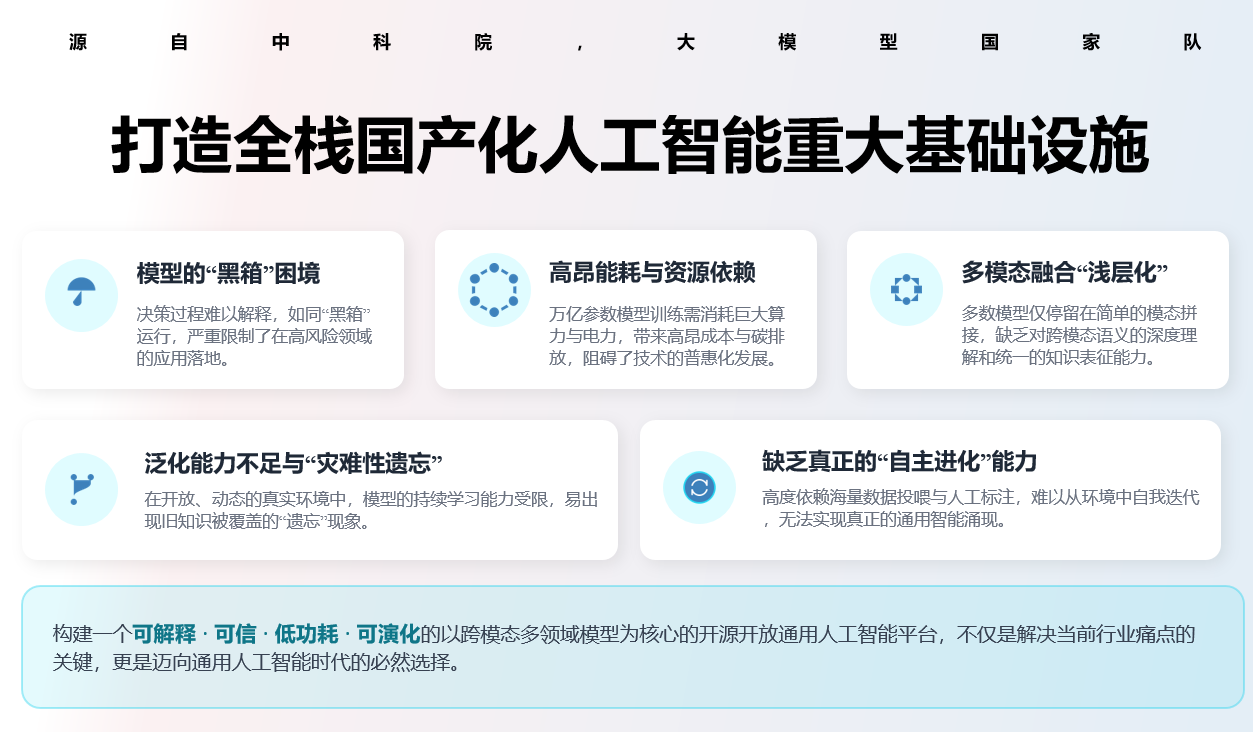Click the description starting 多数模型仅停留

click(x=1079, y=335)
